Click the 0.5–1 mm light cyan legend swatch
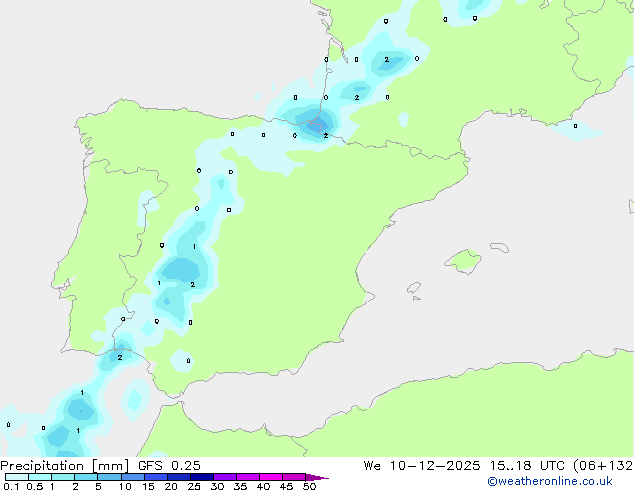This screenshot has height=490, width=634. click(40, 477)
